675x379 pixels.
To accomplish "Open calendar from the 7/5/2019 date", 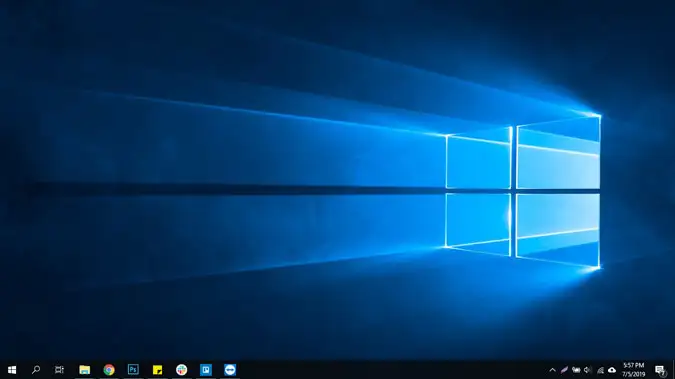I will [x=634, y=374].
